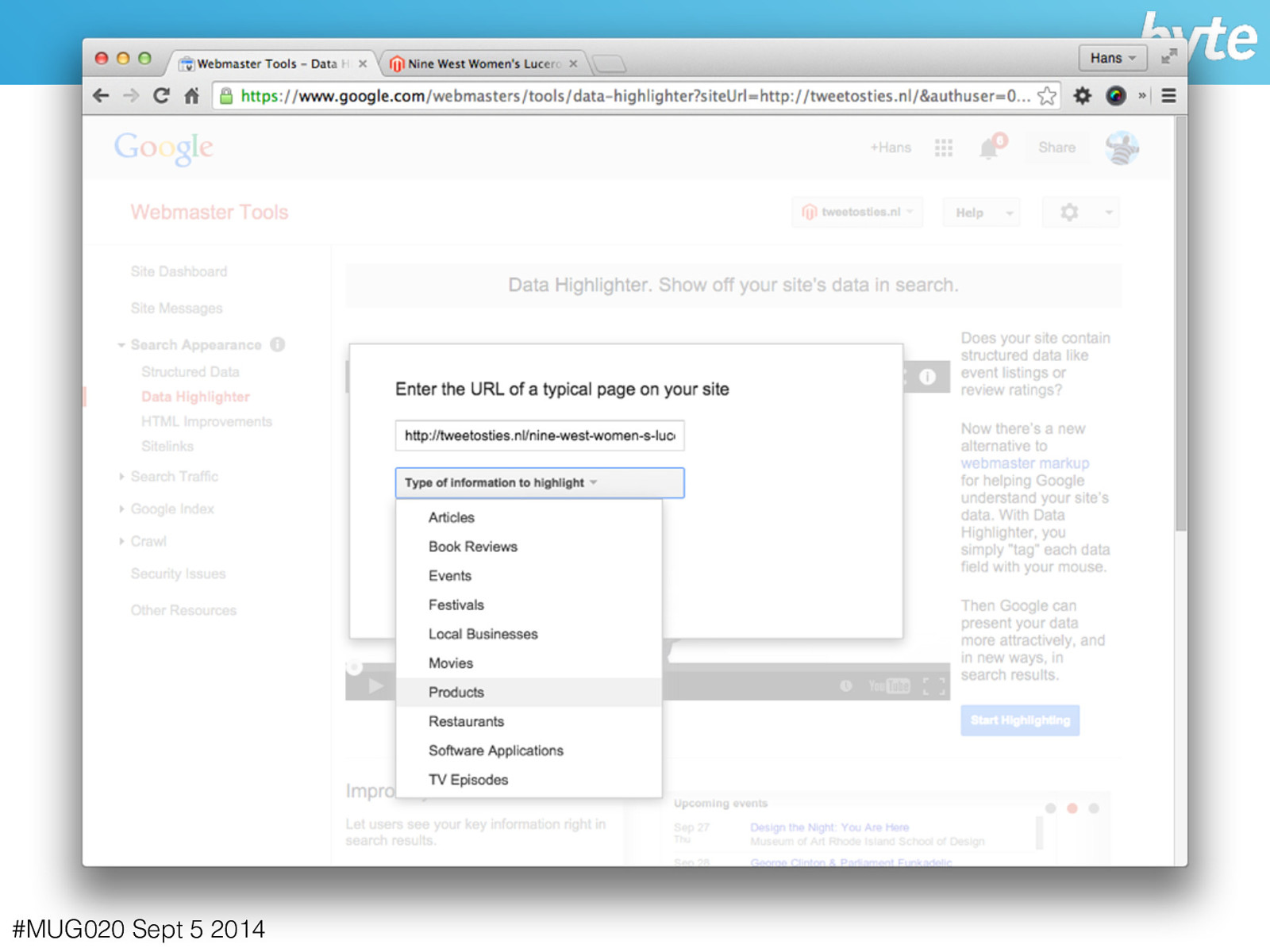Select Book Reviews from the list
This screenshot has width=1270, height=952.
529,547
